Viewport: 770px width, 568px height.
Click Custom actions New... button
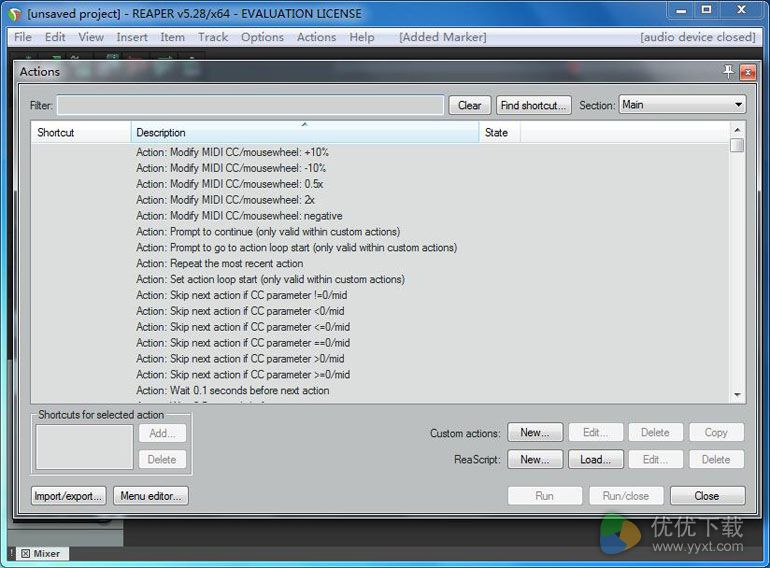point(535,433)
